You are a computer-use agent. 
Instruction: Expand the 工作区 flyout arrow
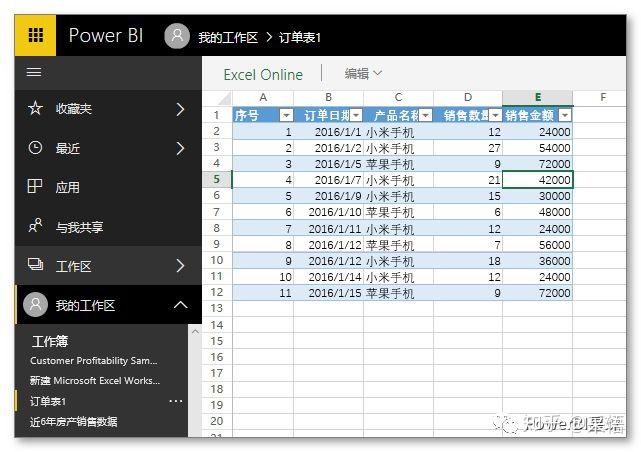(x=180, y=266)
